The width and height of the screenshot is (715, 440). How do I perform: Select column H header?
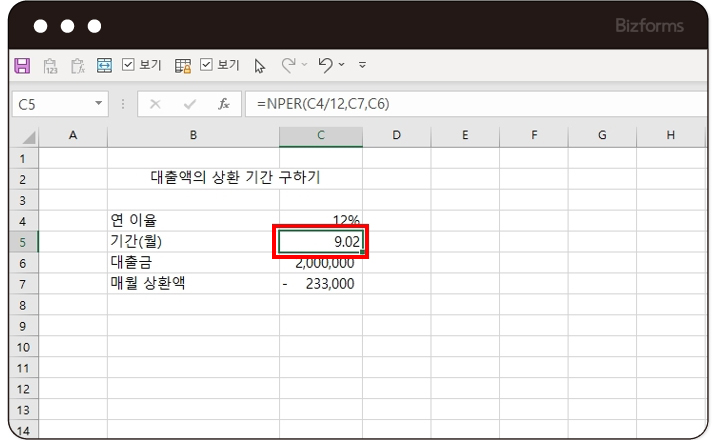(671, 135)
